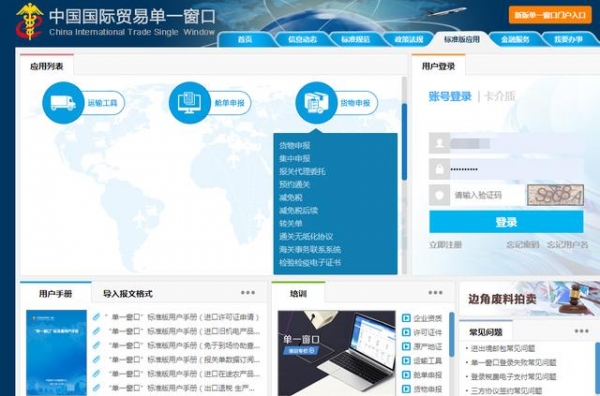Open the 运输工具 truck icon
The height and width of the screenshot is (396, 600).
(x=63, y=103)
